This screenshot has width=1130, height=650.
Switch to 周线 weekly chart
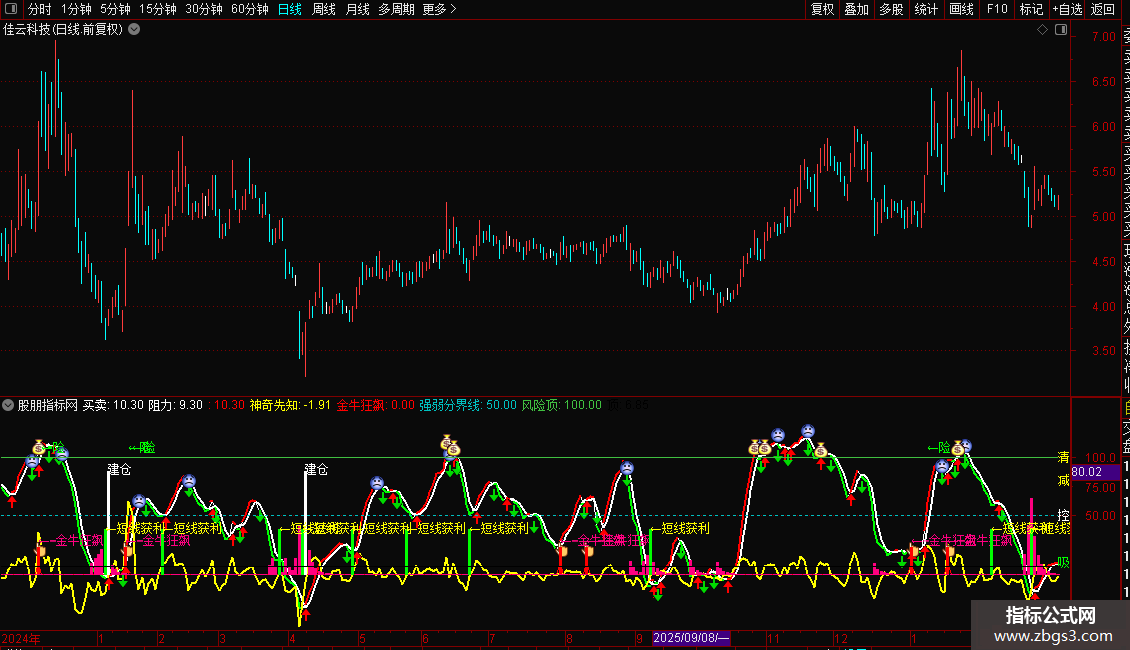(x=324, y=9)
